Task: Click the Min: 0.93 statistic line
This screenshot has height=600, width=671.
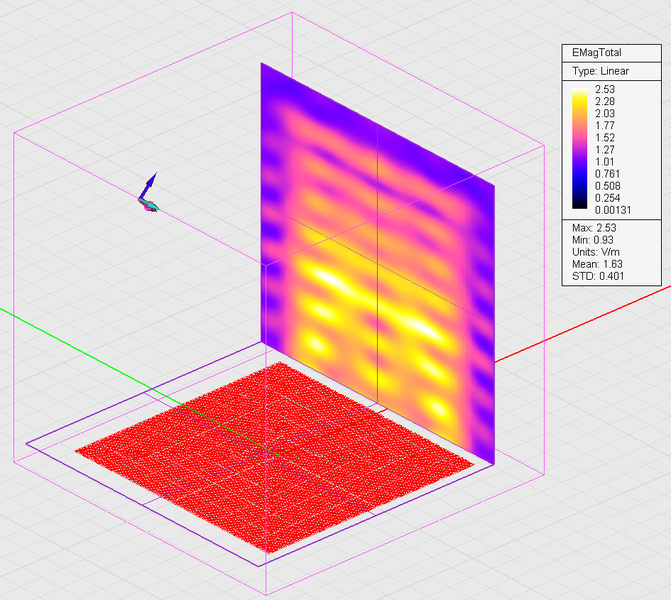Action: (598, 241)
